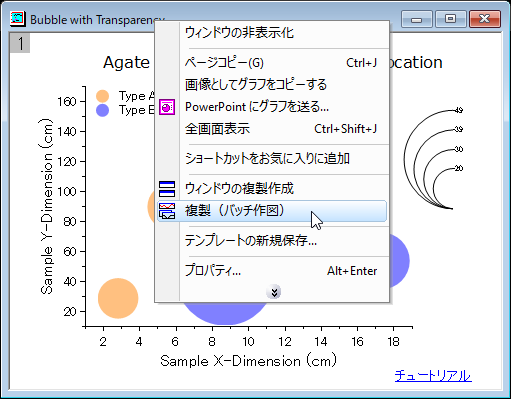511x399 pixels.
Task: Open the チュートリアル link
Action: [x=433, y=376]
